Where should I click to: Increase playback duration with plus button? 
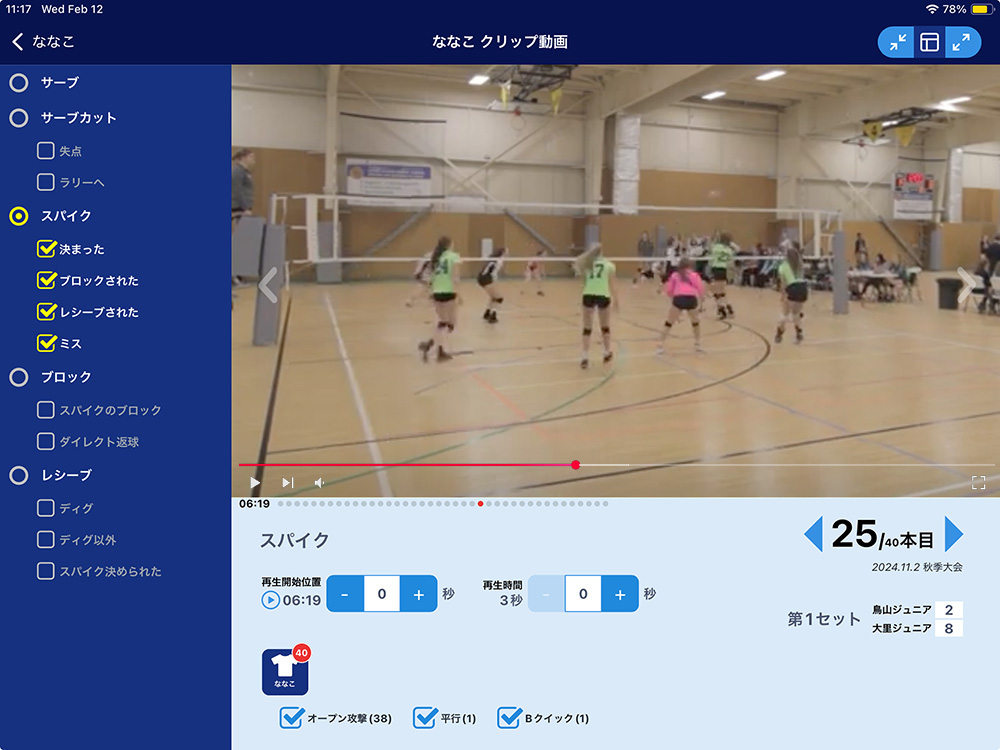pyautogui.click(x=619, y=594)
